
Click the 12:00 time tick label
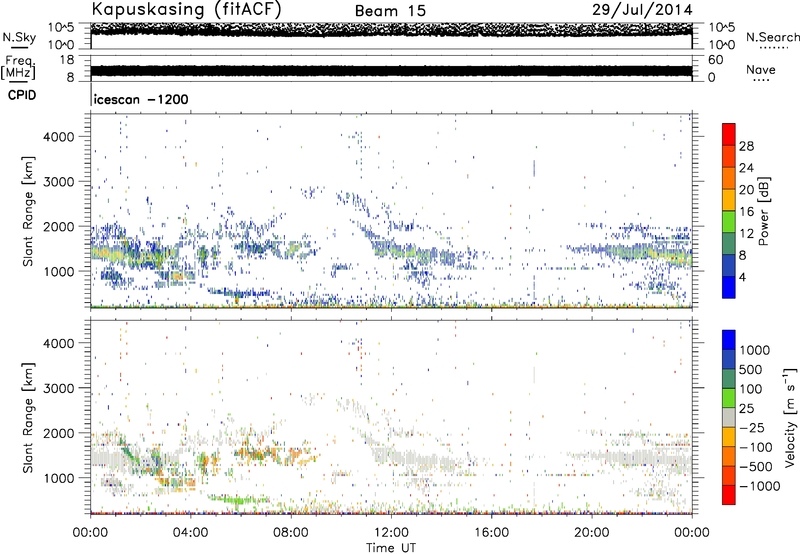(x=391, y=533)
